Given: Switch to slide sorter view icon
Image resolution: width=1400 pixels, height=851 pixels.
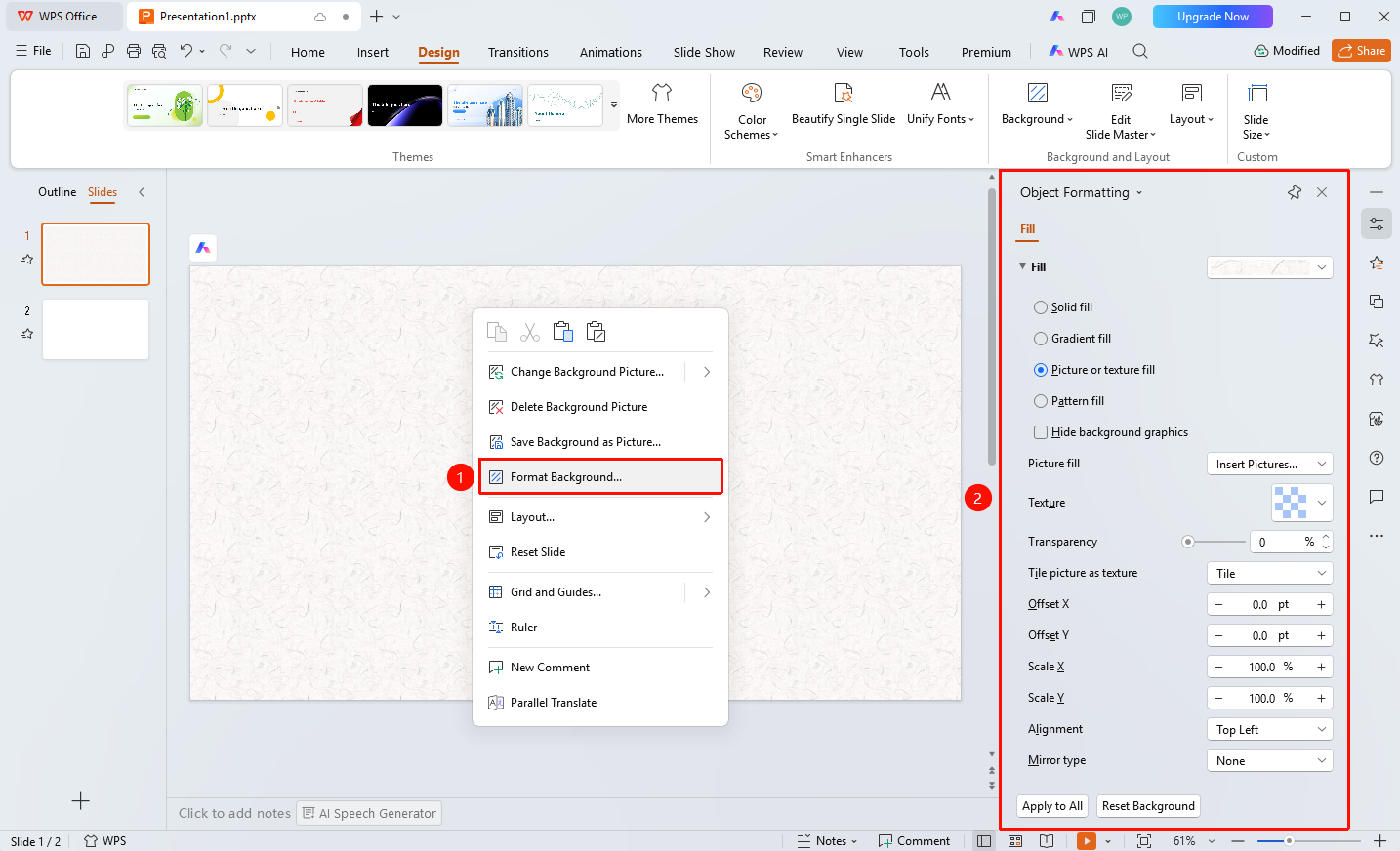Looking at the screenshot, I should click(1015, 840).
